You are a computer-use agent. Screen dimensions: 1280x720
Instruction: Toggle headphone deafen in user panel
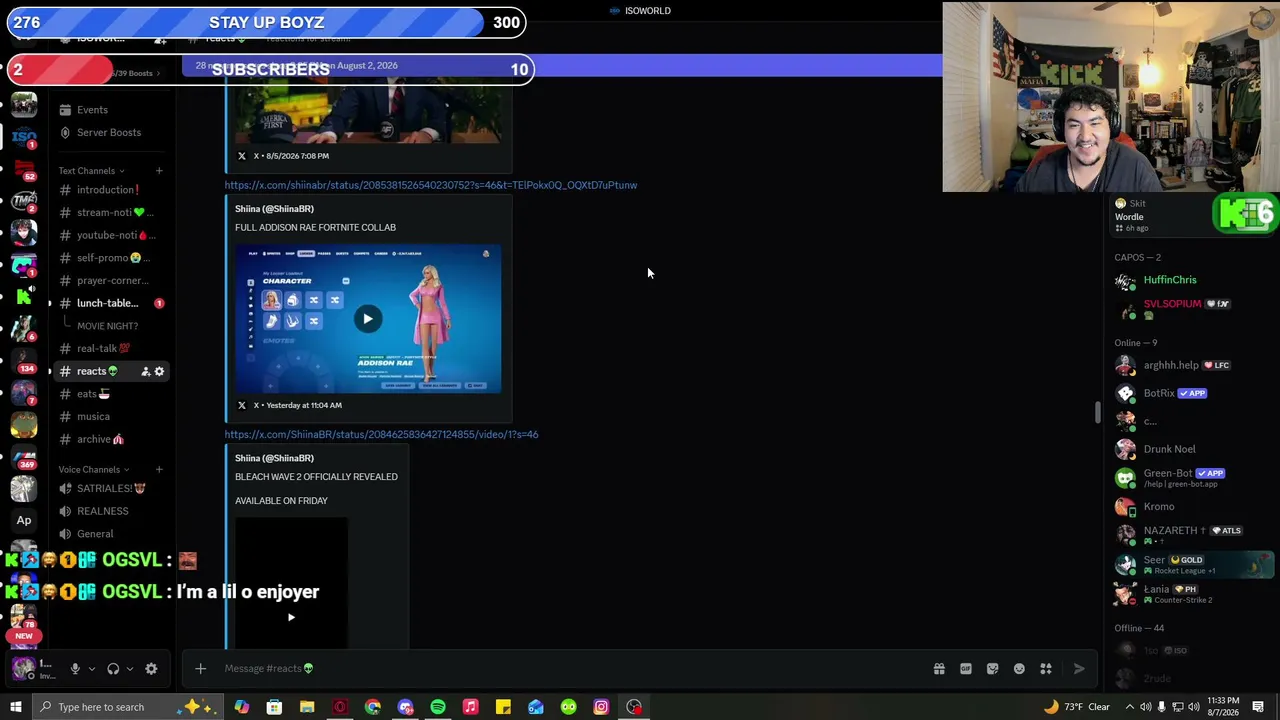tap(113, 669)
